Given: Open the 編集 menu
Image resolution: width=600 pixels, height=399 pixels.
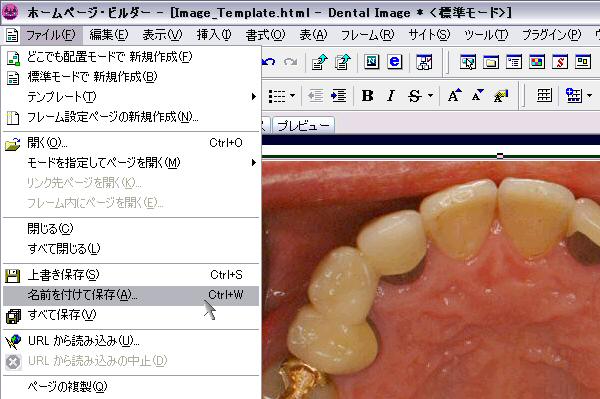Looking at the screenshot, I should click(109, 35).
